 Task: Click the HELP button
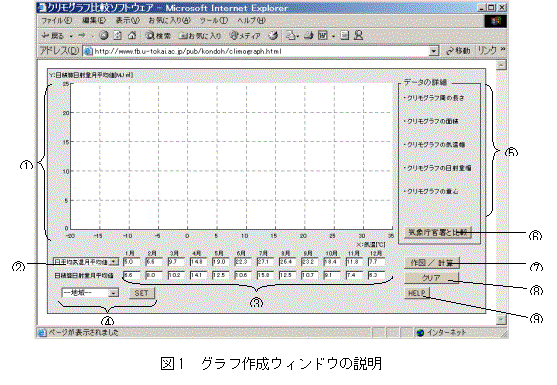tap(417, 293)
